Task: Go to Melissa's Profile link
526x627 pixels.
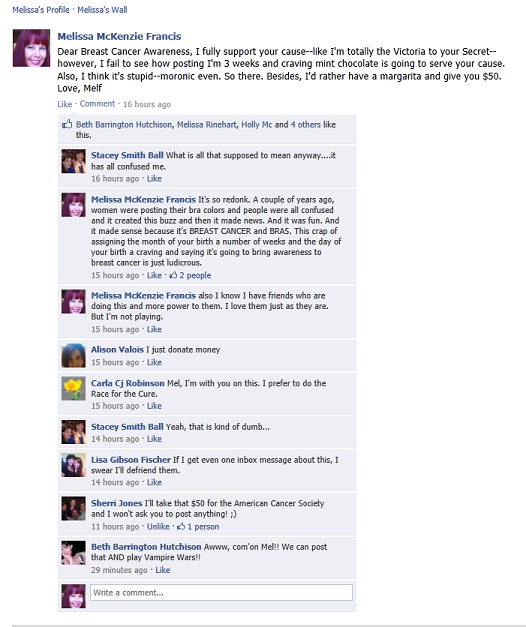Action: pyautogui.click(x=41, y=10)
